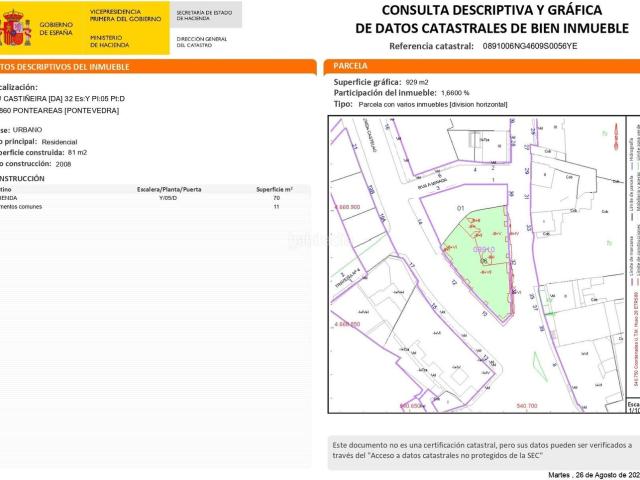This screenshot has width=640, height=480.
Task: Click 'DE DATOS CATASTRALES DE BIEN INMUEBLE' line
Action: tap(492, 28)
